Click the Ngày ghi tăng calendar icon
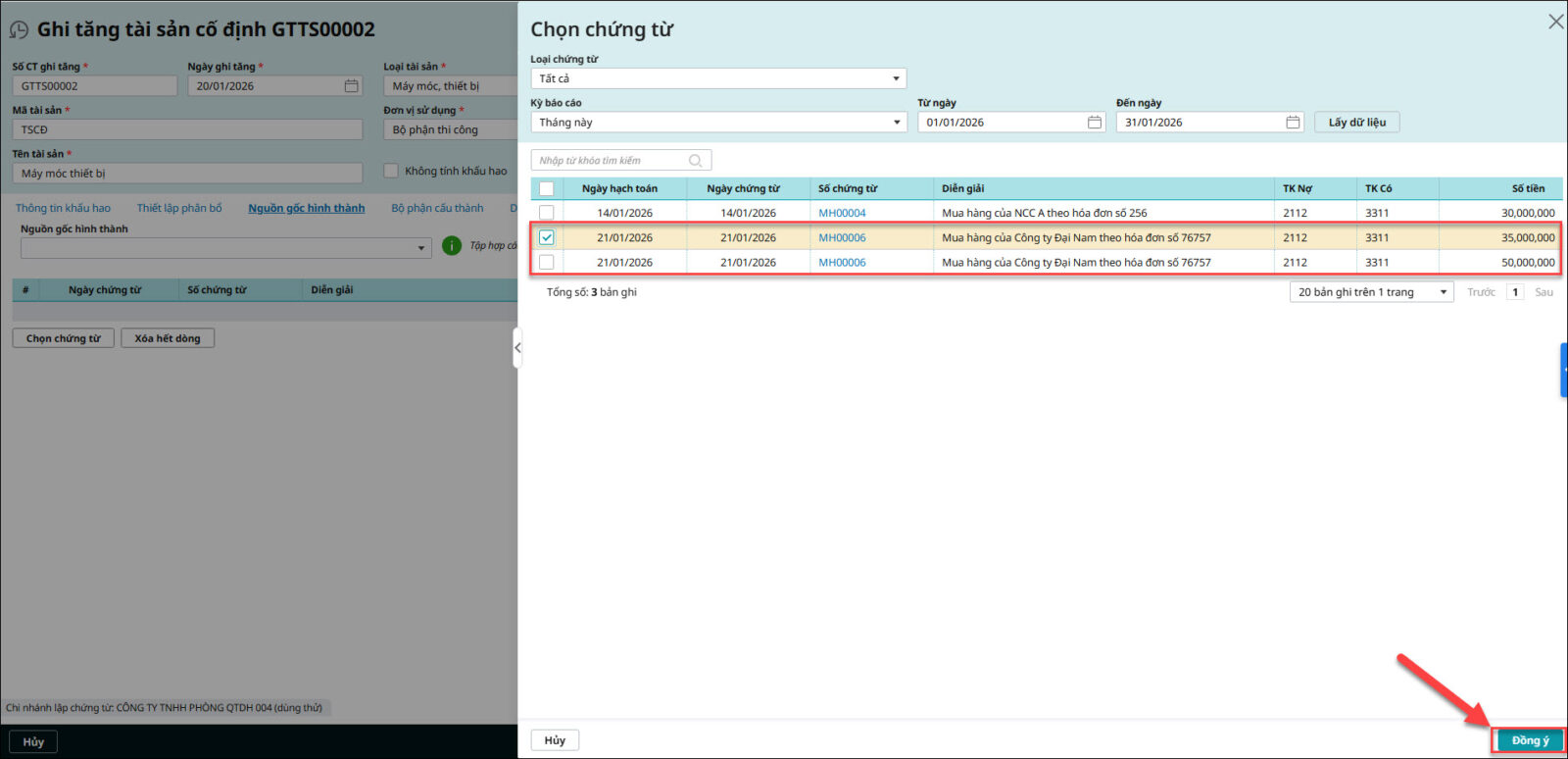This screenshot has width=1568, height=759. 351,86
